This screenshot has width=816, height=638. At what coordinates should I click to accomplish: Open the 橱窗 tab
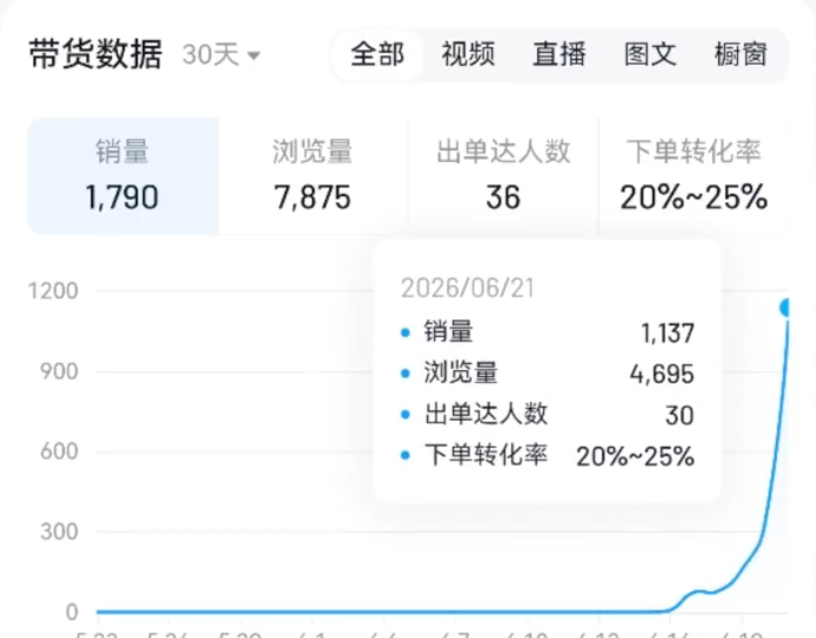point(741,55)
